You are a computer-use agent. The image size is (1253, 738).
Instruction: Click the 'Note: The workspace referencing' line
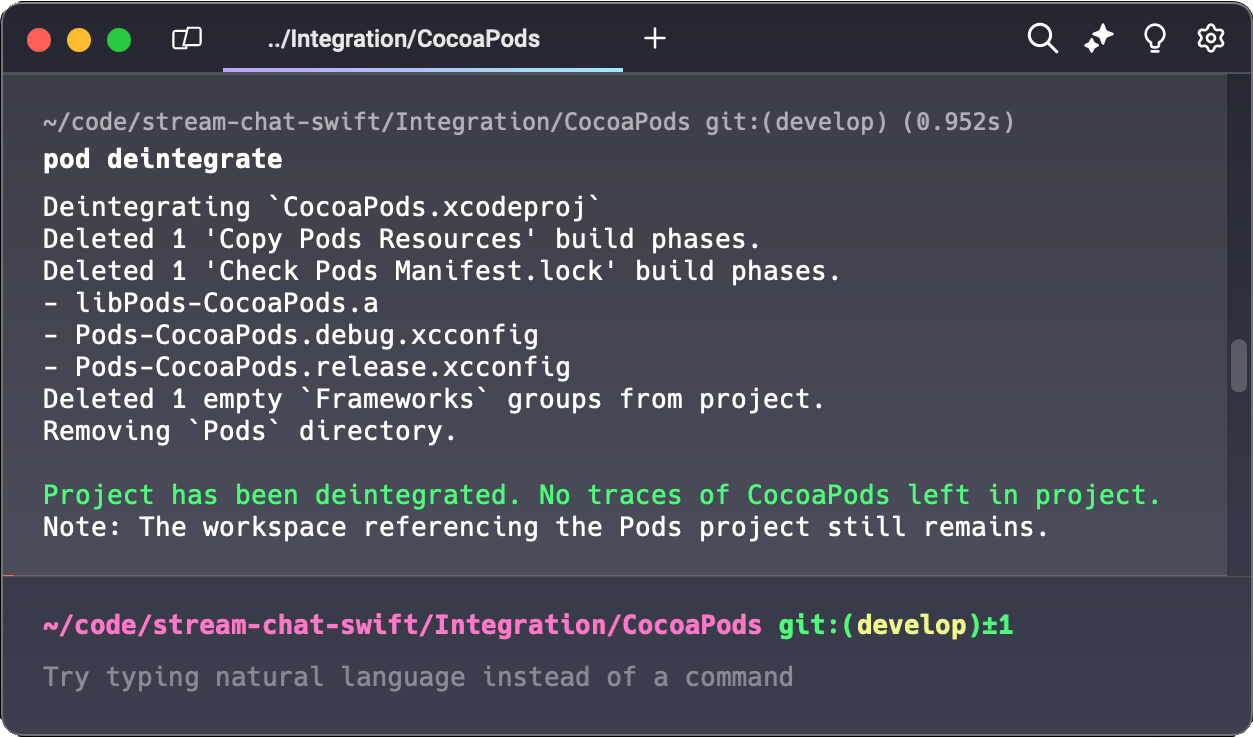[545, 527]
